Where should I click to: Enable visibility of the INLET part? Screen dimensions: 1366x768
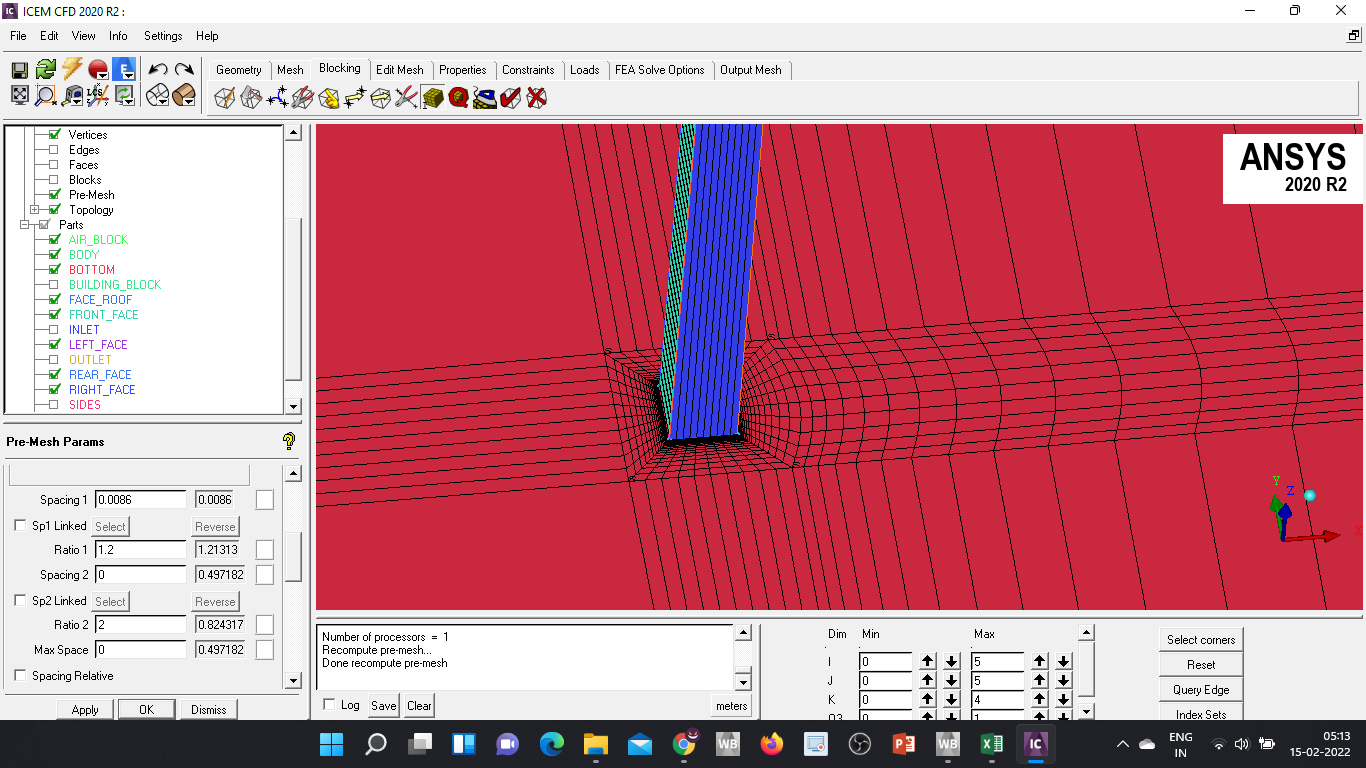coord(54,330)
